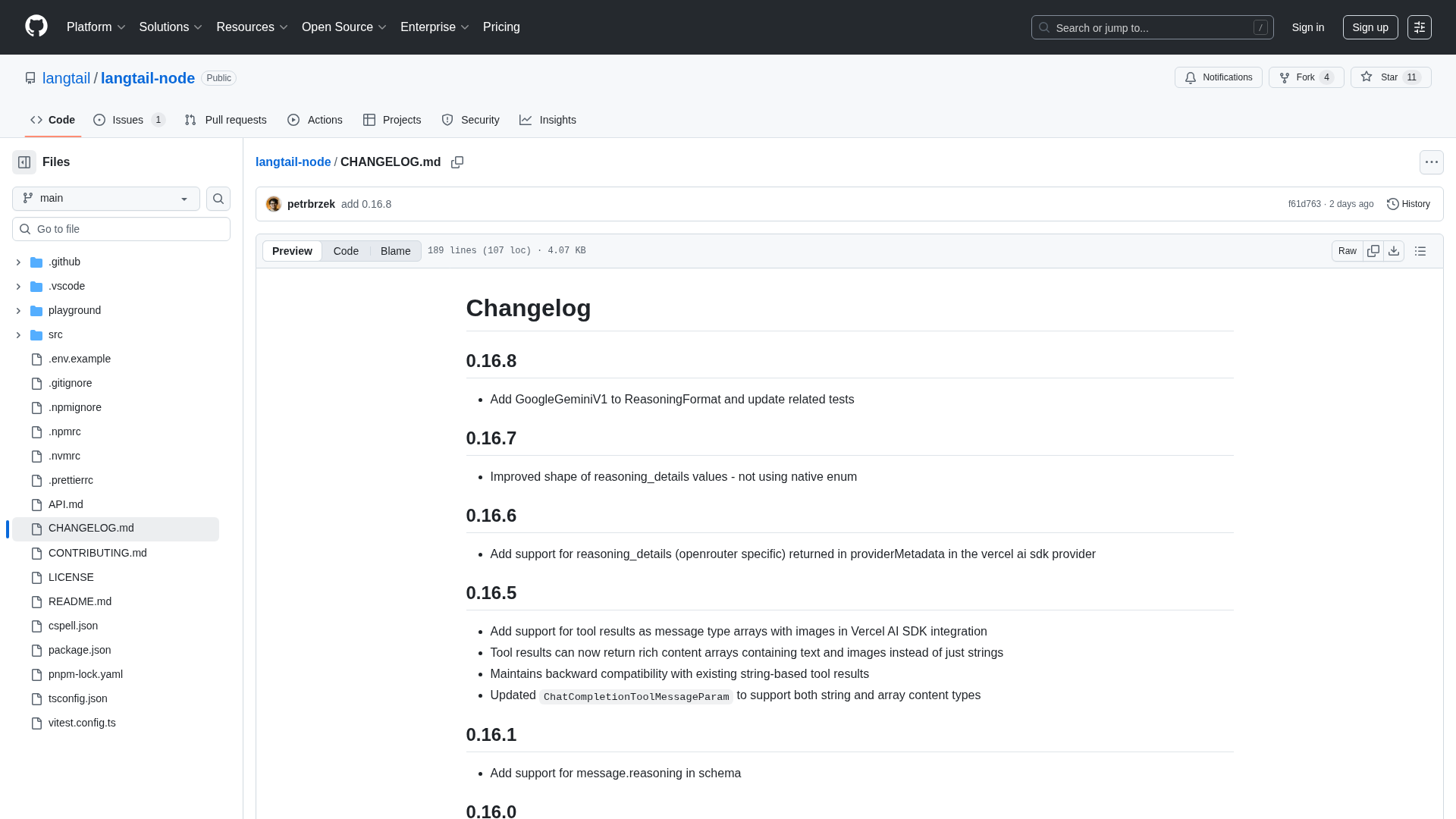Go to the GitHub homepage logo
The image size is (1456, 819).
pos(36,27)
